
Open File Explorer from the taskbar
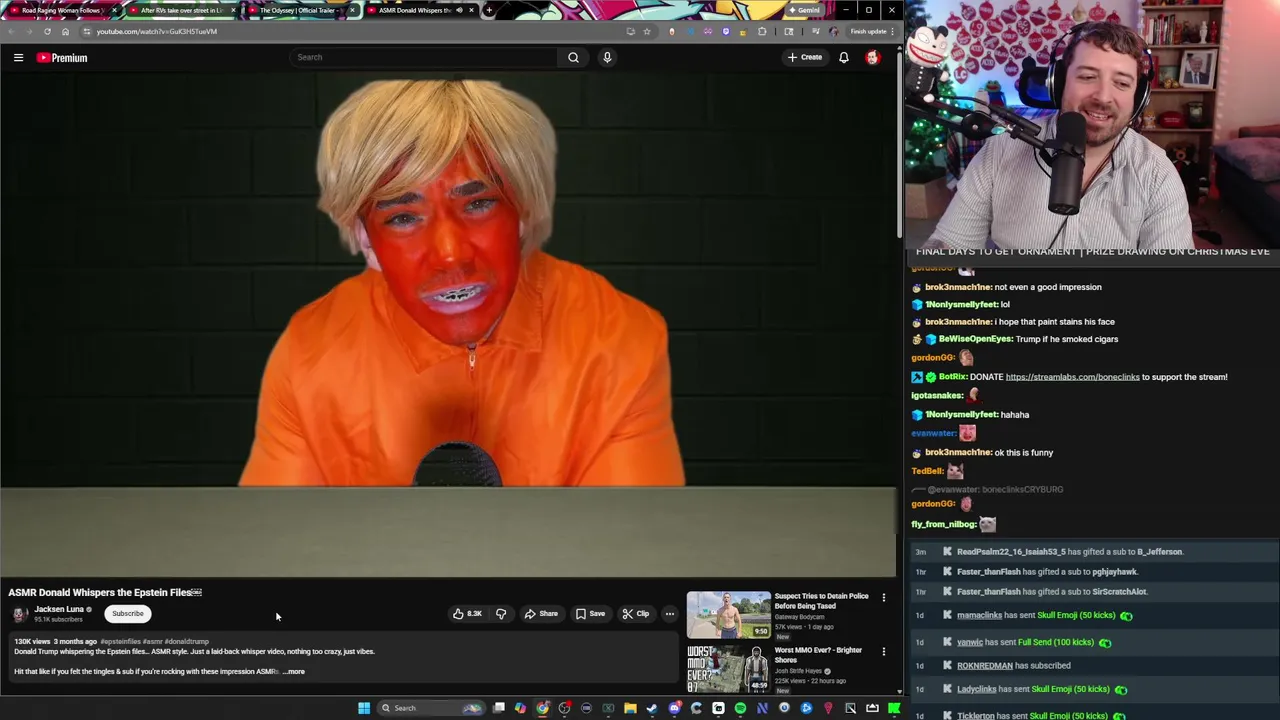tap(630, 708)
